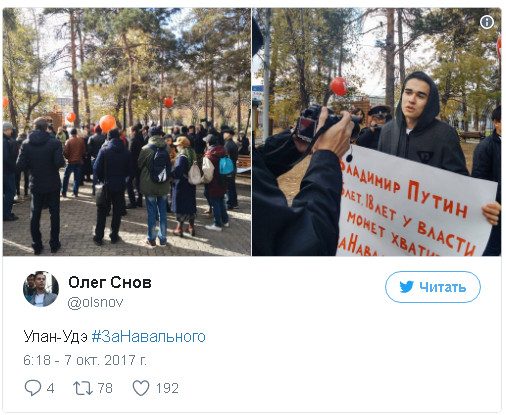Click the reply count 4
Screen dimensions: 506x415
pyautogui.click(x=50, y=388)
